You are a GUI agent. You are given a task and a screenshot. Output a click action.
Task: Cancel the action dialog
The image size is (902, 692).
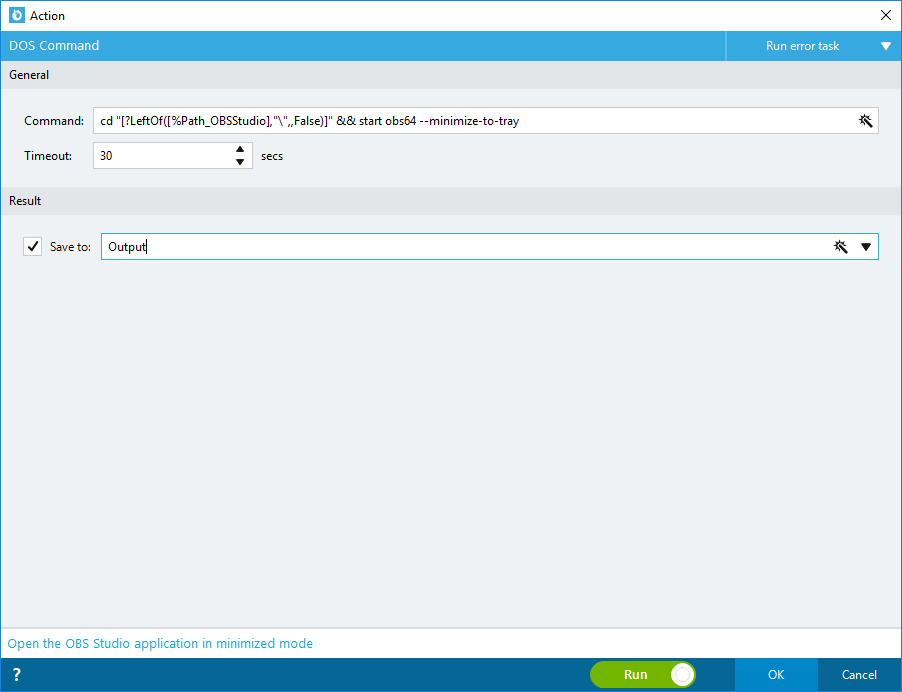[x=859, y=675]
